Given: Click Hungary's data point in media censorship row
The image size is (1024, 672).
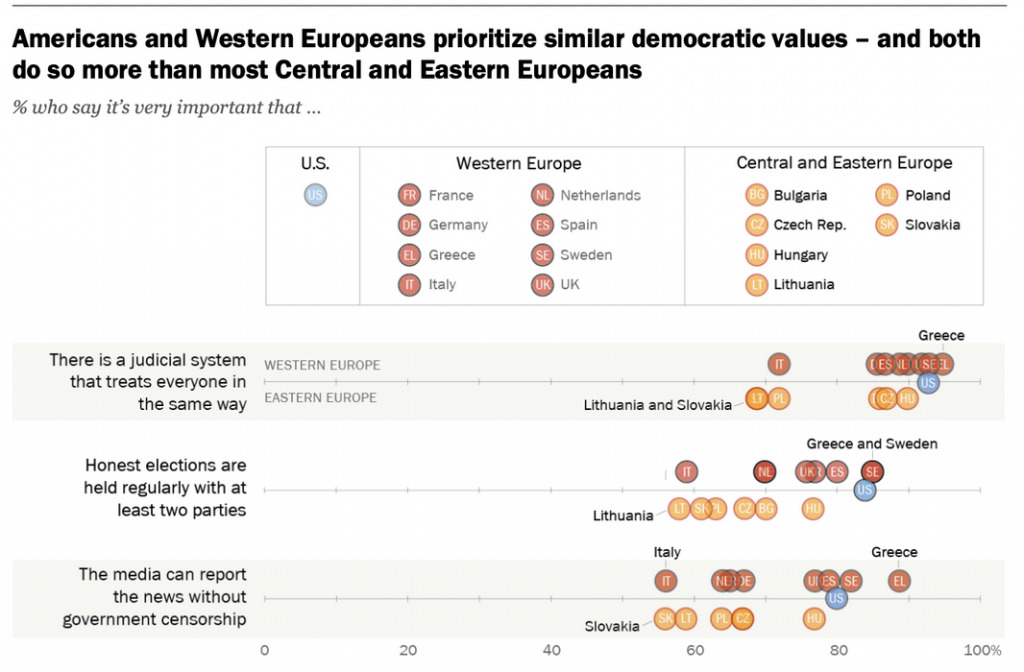Looking at the screenshot, I should click(x=814, y=619).
